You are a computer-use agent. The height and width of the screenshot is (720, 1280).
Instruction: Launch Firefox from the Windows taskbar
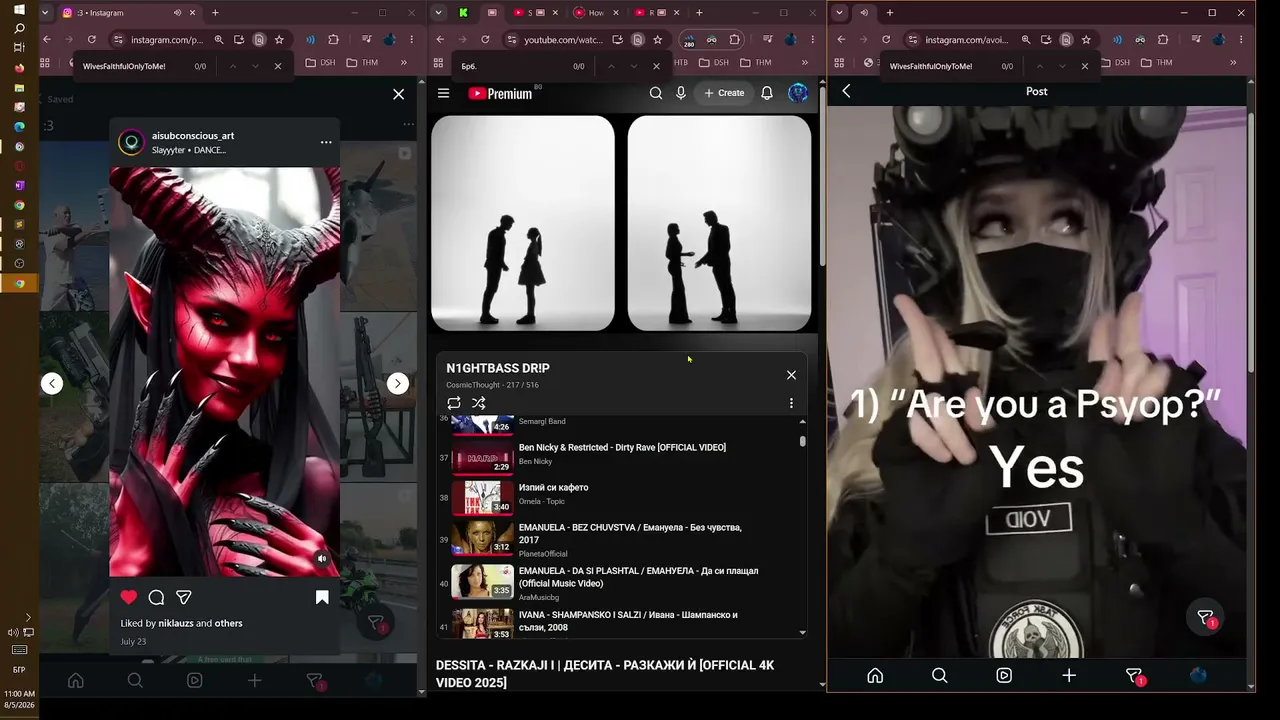[19, 68]
